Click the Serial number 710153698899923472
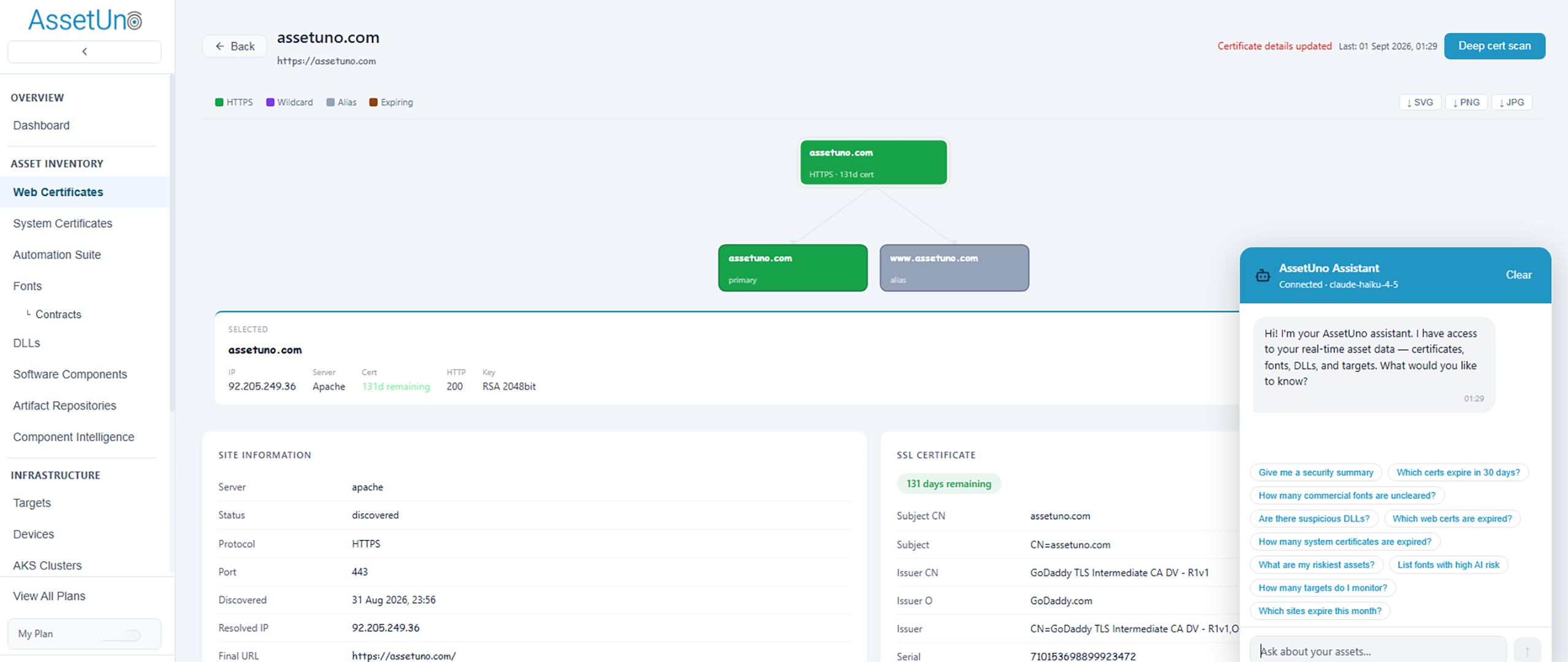The width and height of the screenshot is (1568, 662). (1083, 656)
